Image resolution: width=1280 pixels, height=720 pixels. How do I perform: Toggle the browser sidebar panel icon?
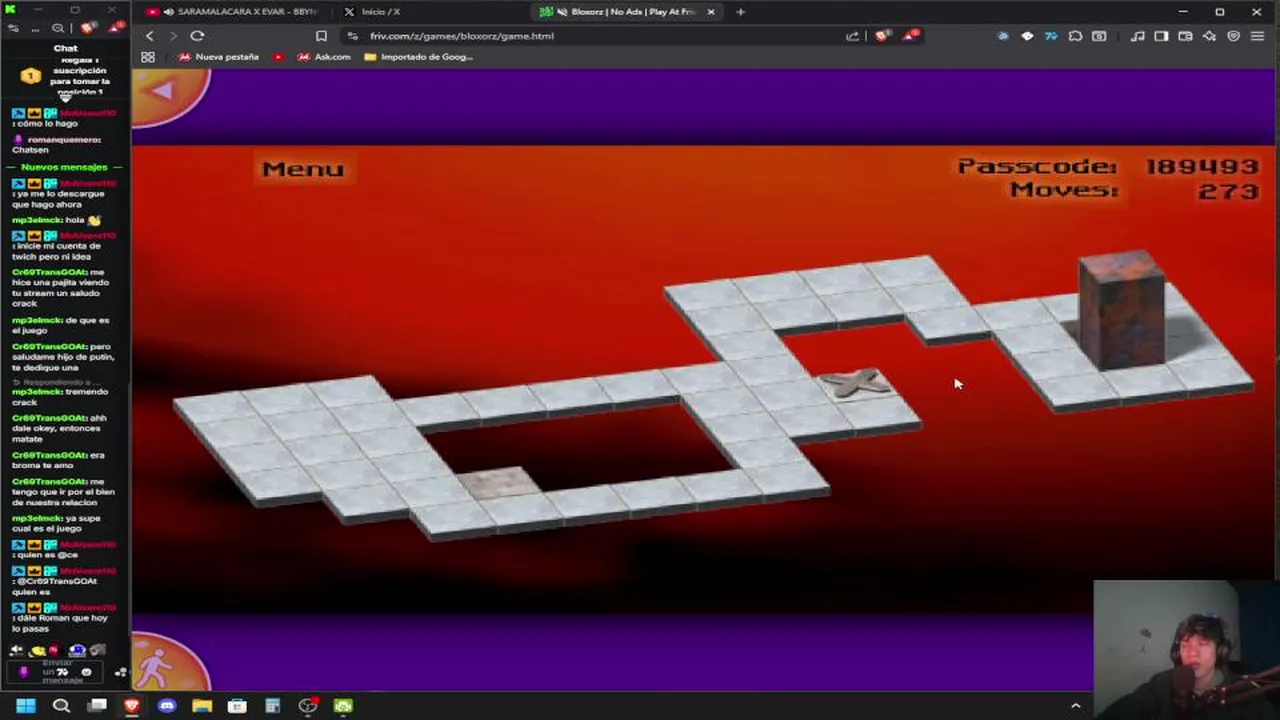[x=1161, y=36]
